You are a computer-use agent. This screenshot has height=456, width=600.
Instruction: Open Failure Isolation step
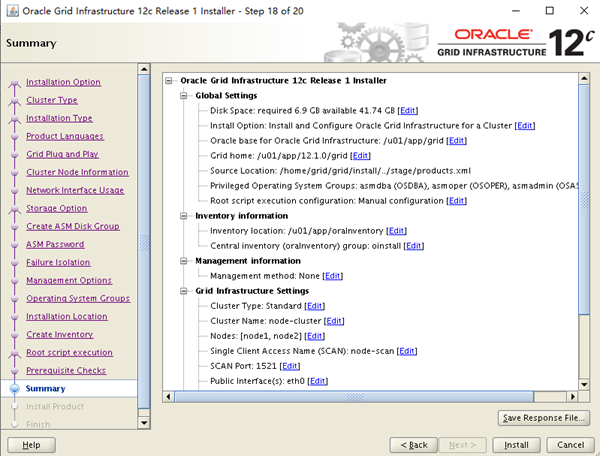point(58,262)
